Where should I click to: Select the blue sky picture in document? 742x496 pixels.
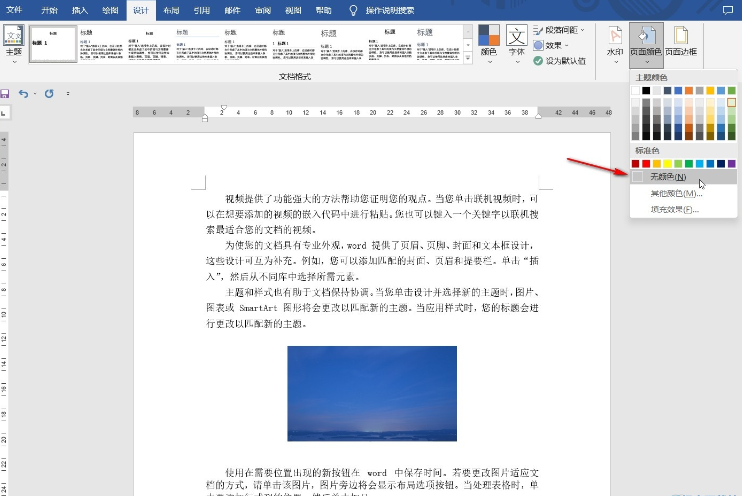(x=372, y=393)
